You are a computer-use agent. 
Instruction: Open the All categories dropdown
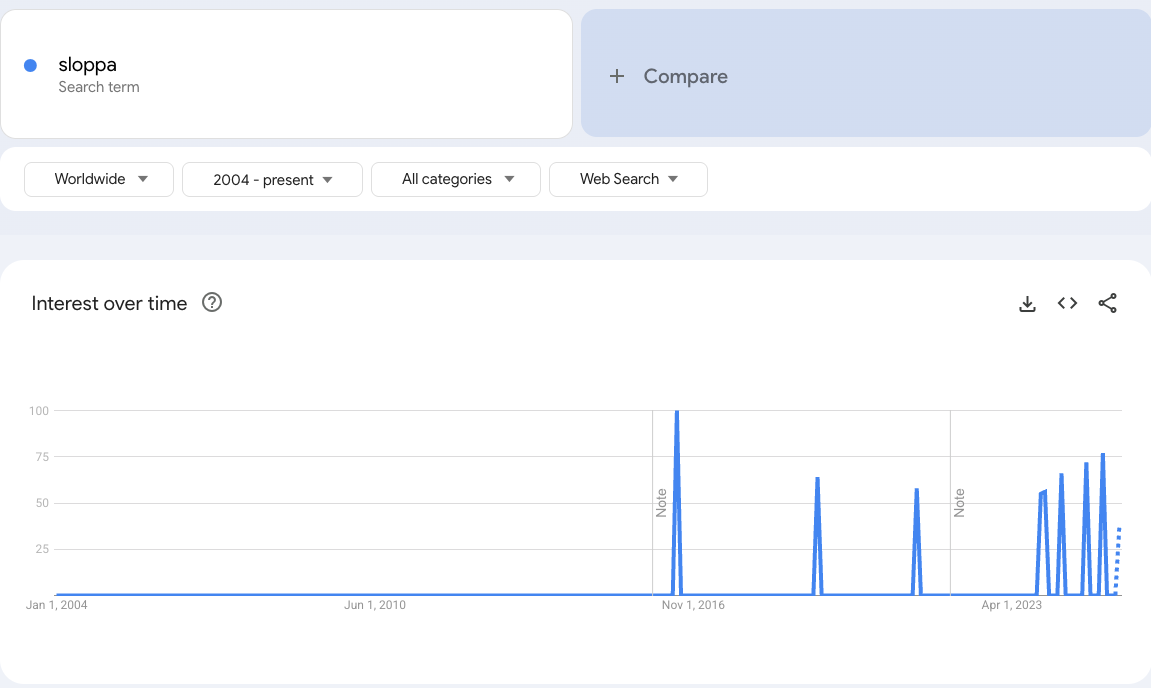pos(456,179)
